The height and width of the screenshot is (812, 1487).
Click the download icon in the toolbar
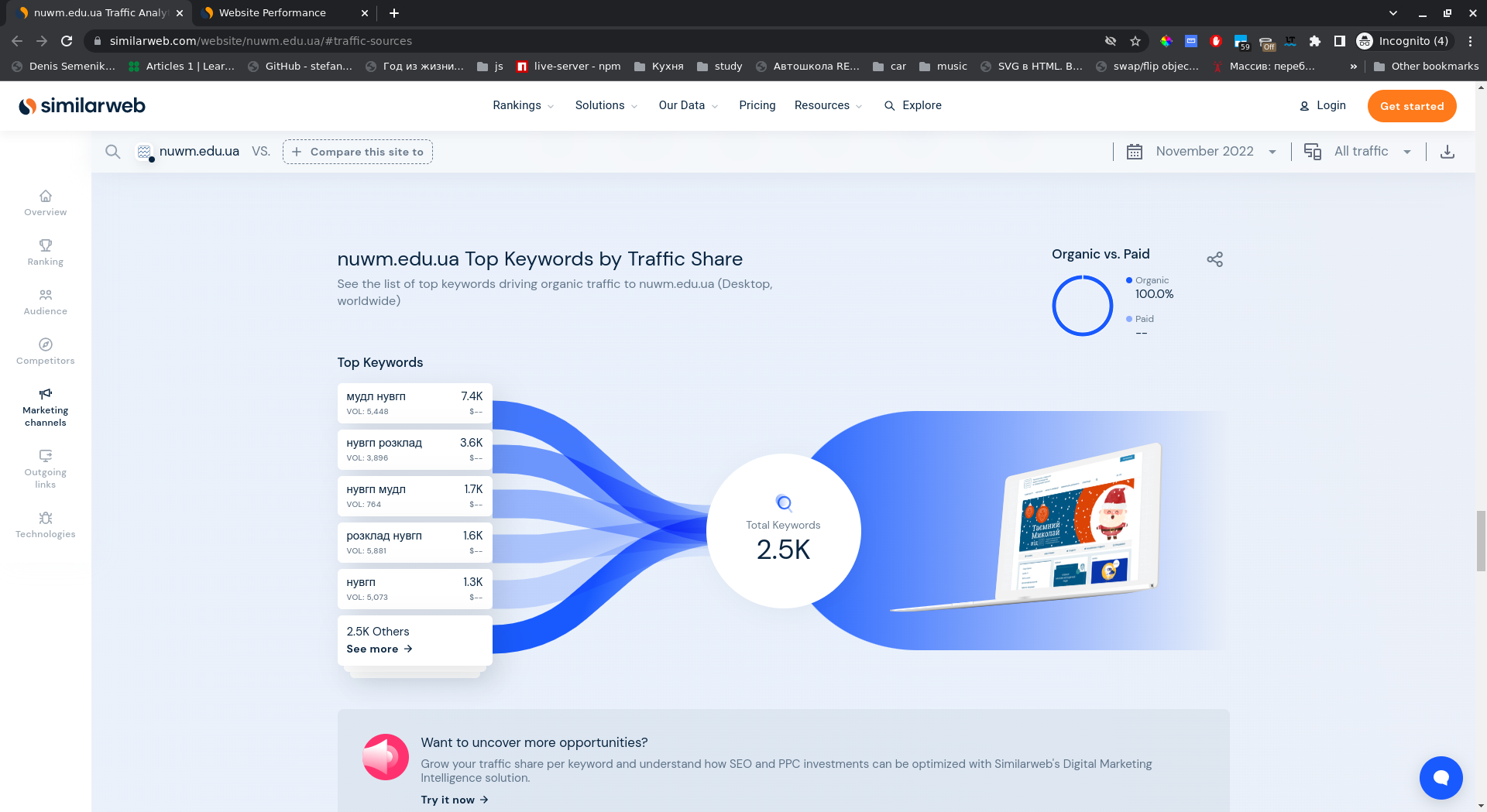click(1447, 152)
